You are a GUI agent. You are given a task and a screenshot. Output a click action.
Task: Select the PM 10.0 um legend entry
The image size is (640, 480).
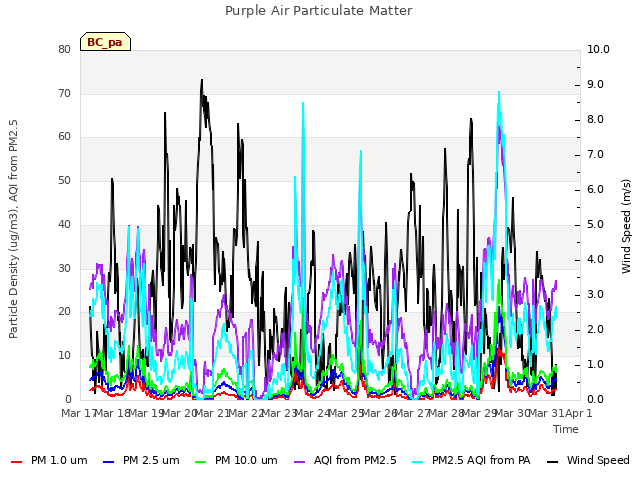(x=236, y=460)
